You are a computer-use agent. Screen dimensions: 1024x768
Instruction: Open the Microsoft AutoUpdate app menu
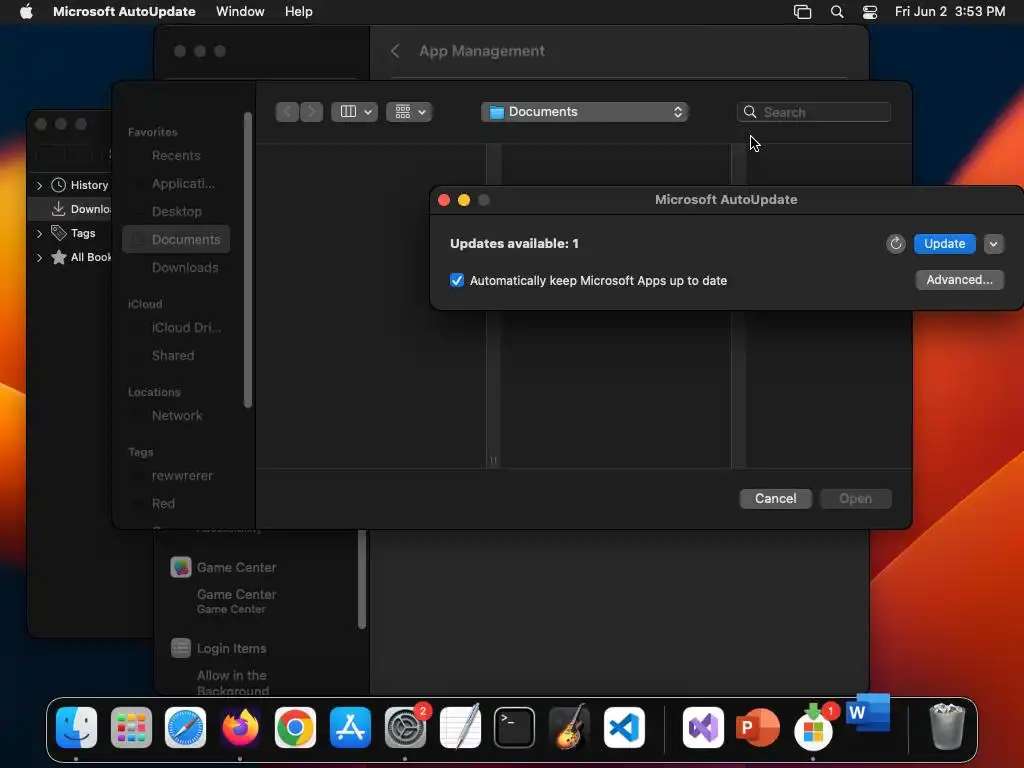124,12
